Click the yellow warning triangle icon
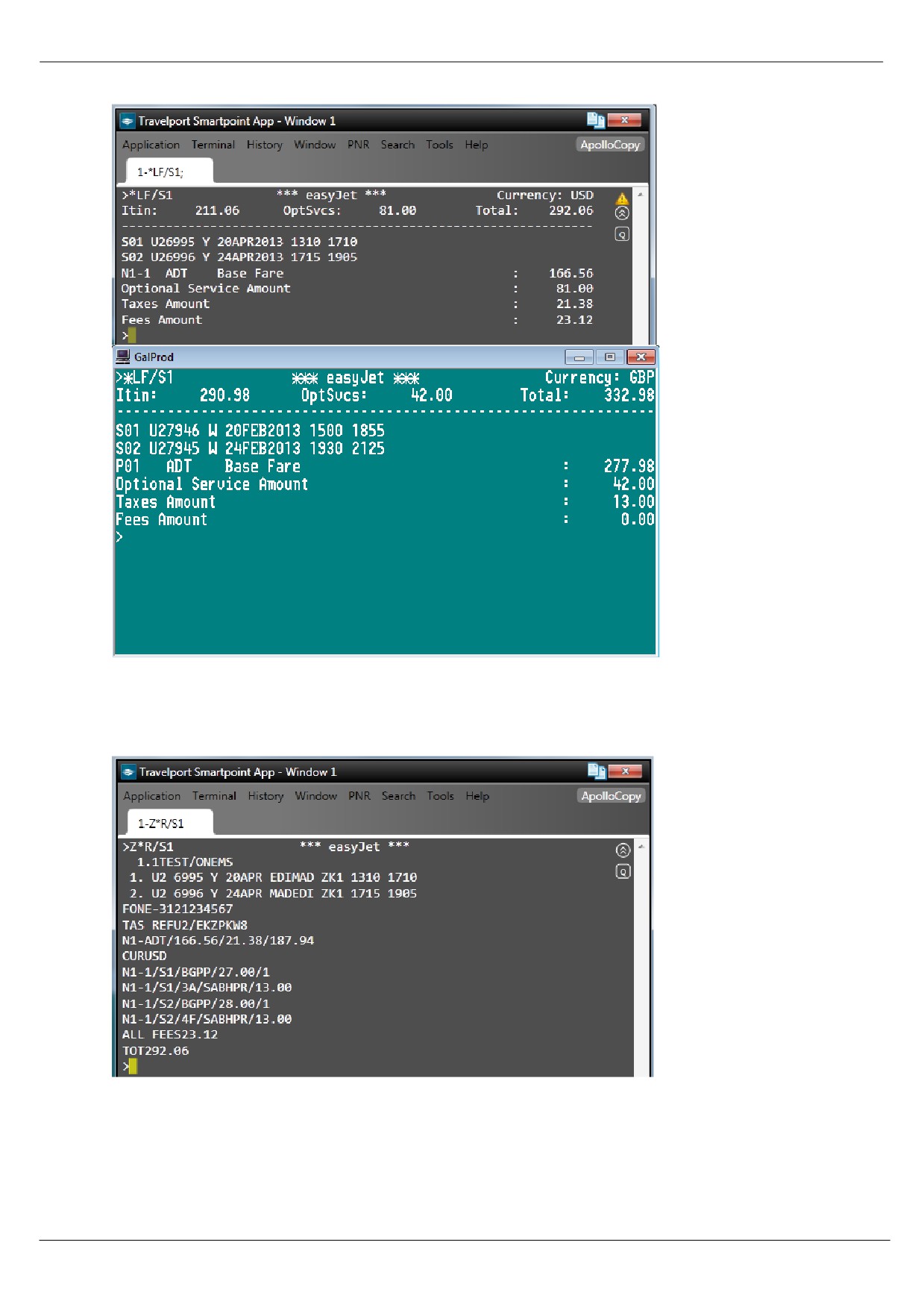Screen dimensions: 924x1307 [x=622, y=198]
